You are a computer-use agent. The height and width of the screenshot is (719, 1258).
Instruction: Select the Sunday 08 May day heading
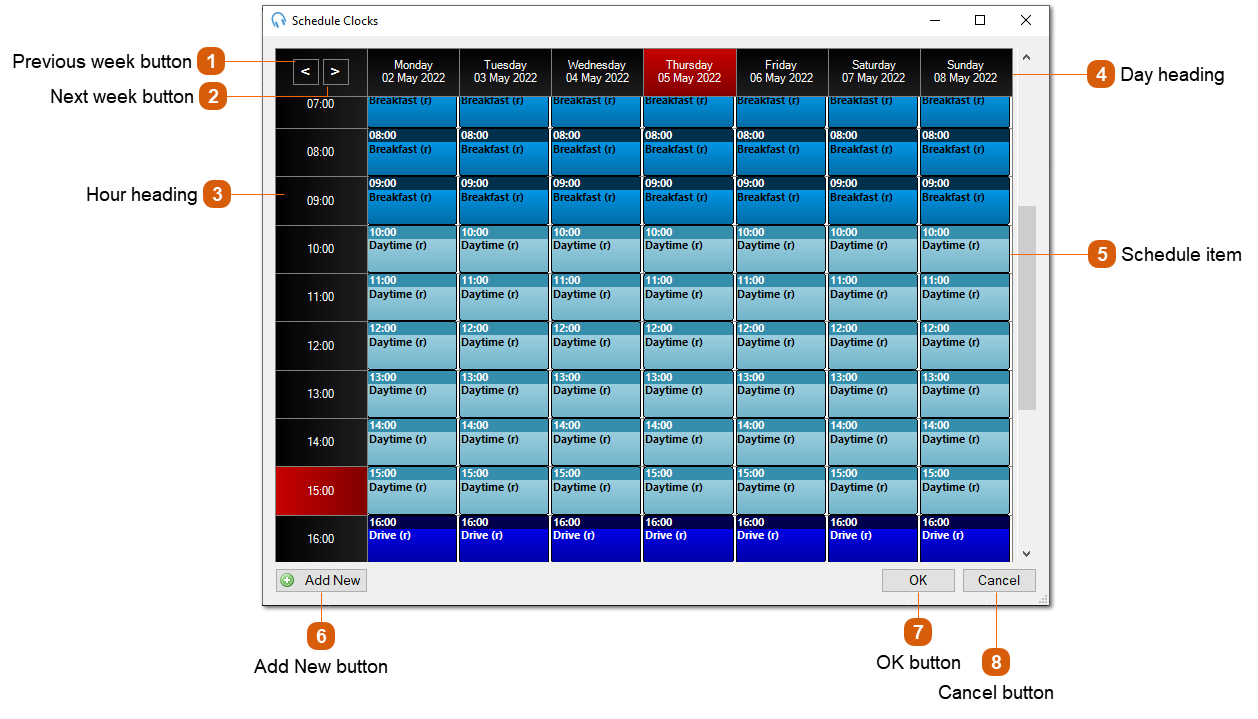point(965,71)
